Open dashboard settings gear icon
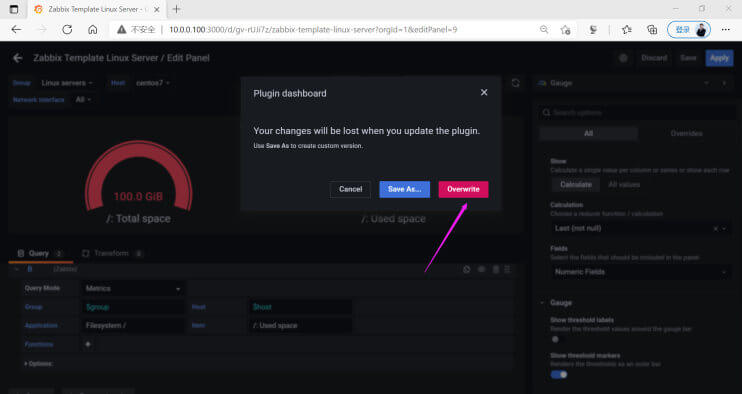Image resolution: width=742 pixels, height=394 pixels. (623, 58)
